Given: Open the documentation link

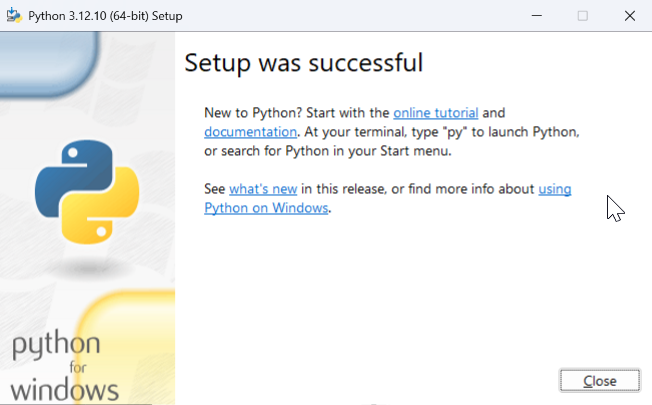Looking at the screenshot, I should pyautogui.click(x=250, y=132).
